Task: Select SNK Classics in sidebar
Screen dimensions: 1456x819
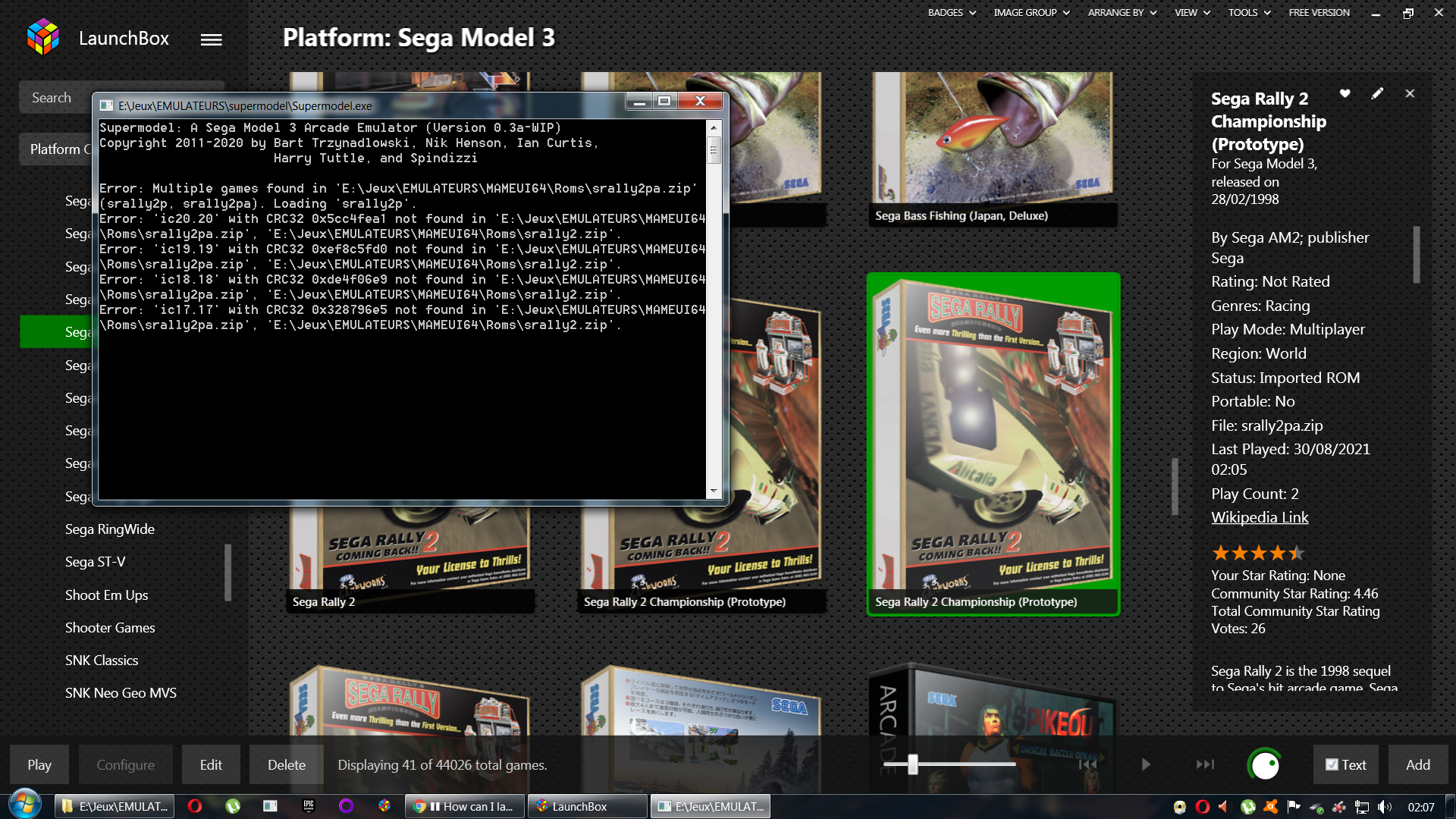Action: [102, 661]
